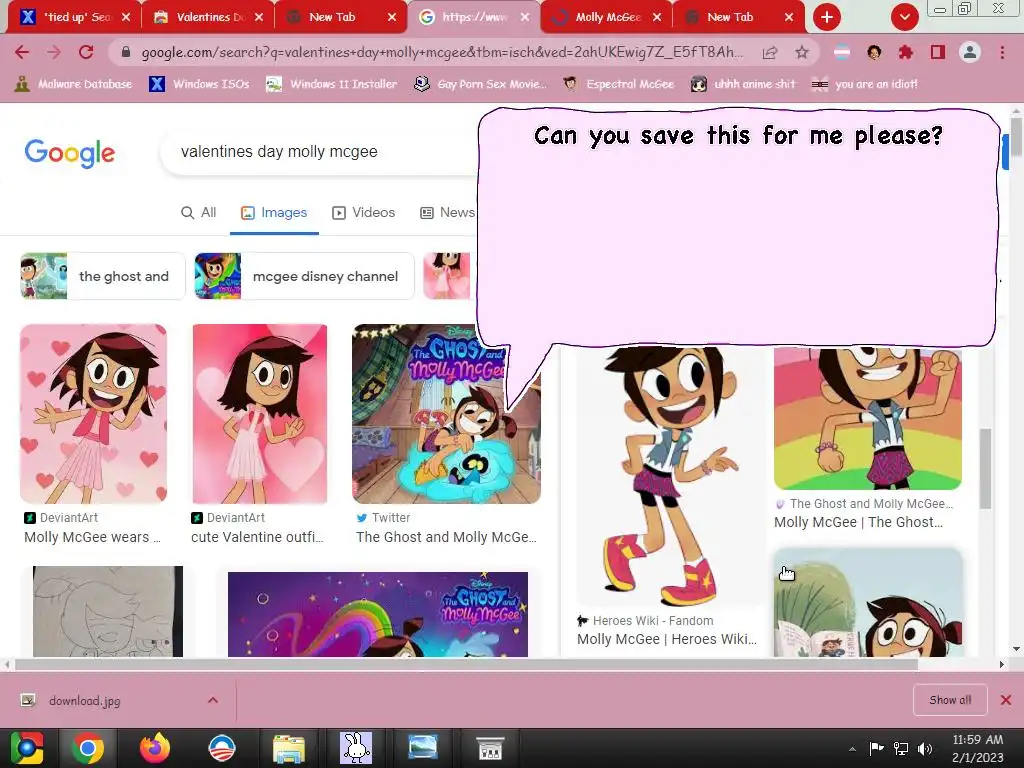Open the tab search dropdown arrow

[x=904, y=17]
